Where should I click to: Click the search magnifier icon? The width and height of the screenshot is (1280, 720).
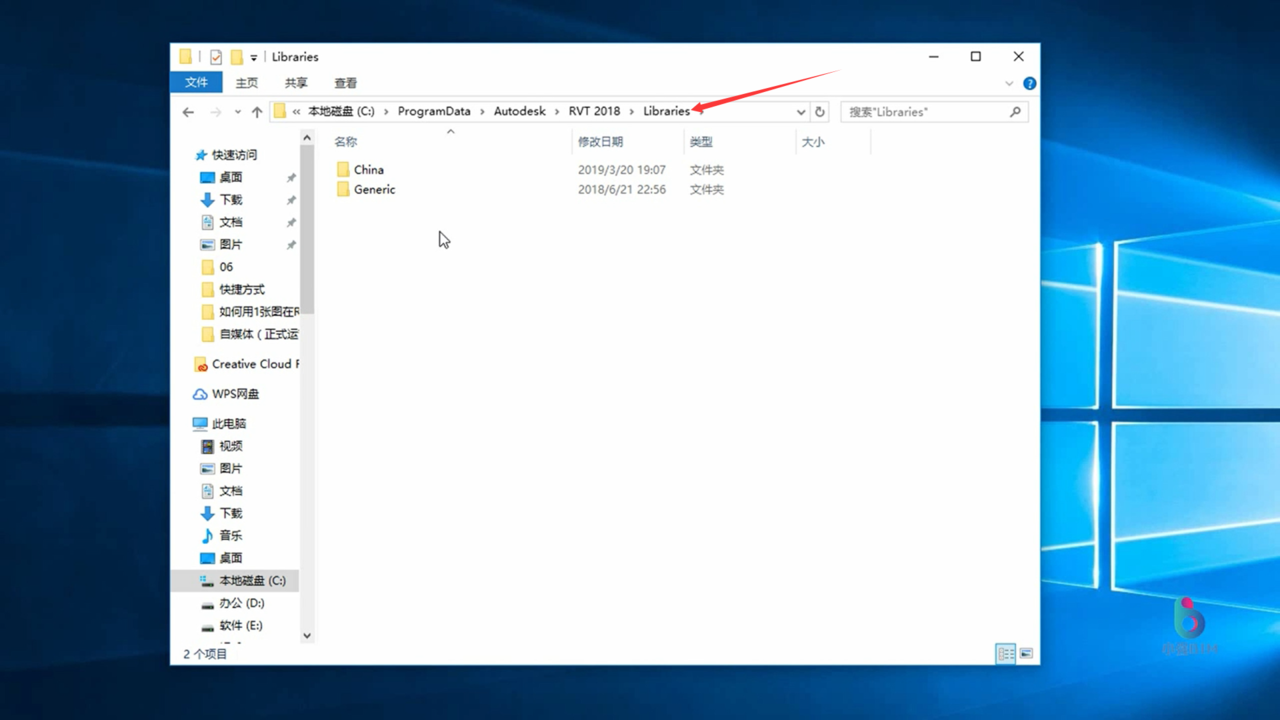point(1015,112)
